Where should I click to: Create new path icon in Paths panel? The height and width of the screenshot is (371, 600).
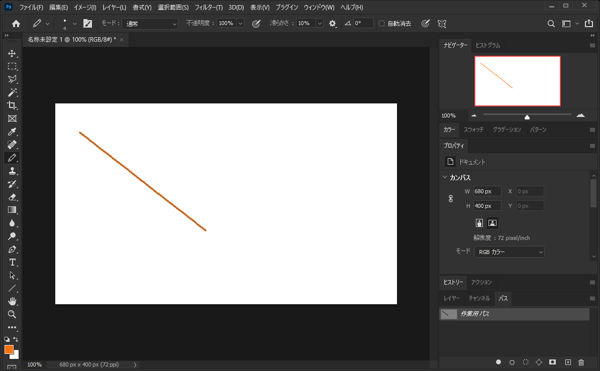[568, 362]
